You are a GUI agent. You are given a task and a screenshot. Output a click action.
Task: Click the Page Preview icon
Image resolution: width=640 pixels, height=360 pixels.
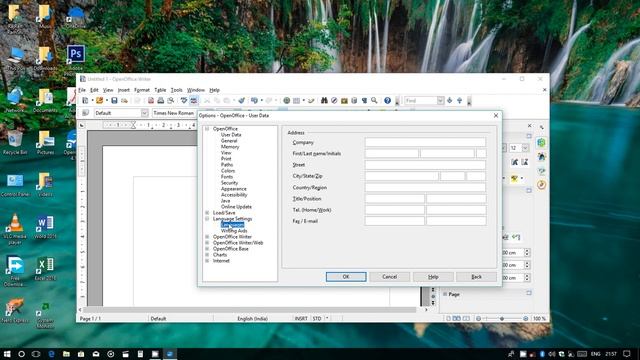click(x=171, y=100)
